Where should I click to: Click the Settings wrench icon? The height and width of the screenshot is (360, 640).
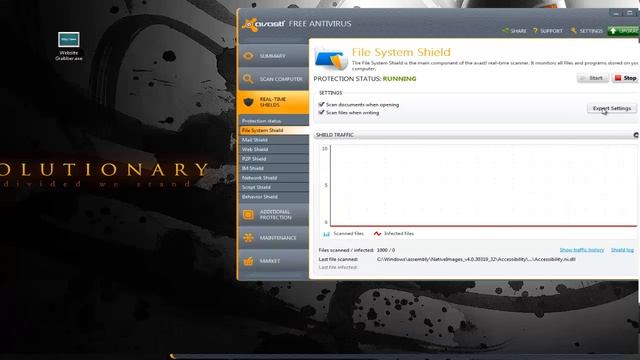pyautogui.click(x=574, y=31)
